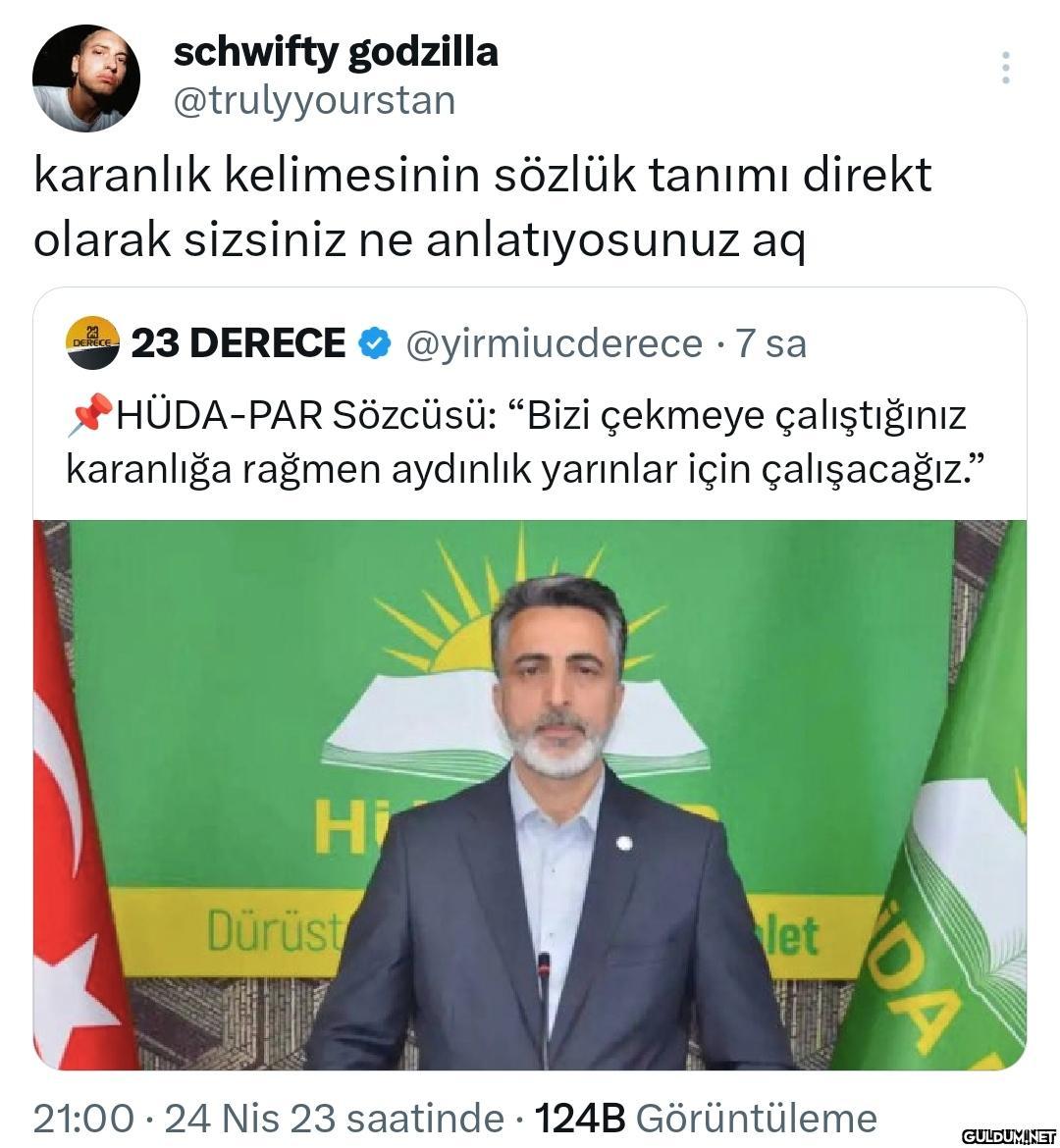
Task: Open schwifty godzilla's profile picture
Action: click(85, 78)
